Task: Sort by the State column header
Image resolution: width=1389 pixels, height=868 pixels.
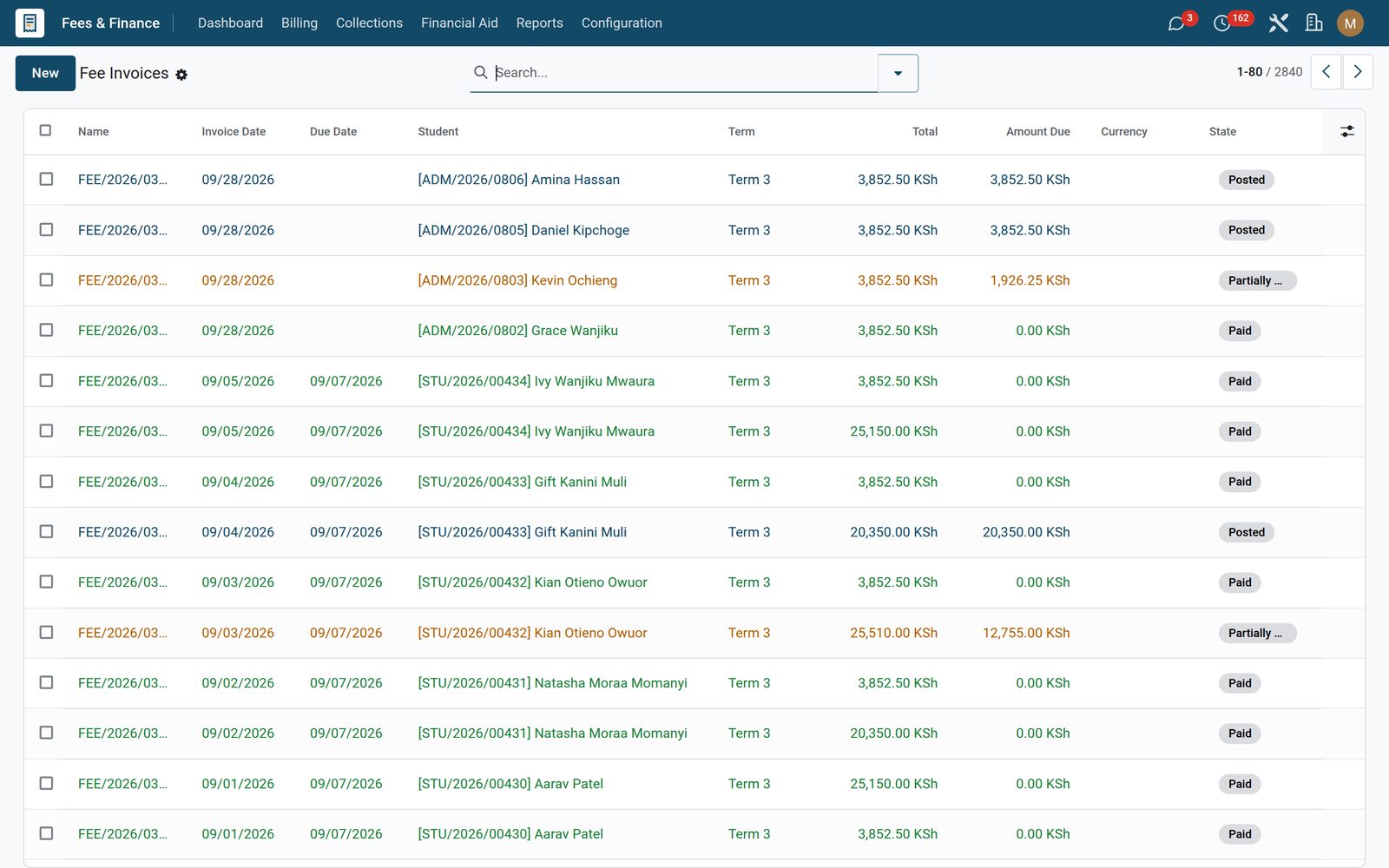Action: (x=1222, y=132)
